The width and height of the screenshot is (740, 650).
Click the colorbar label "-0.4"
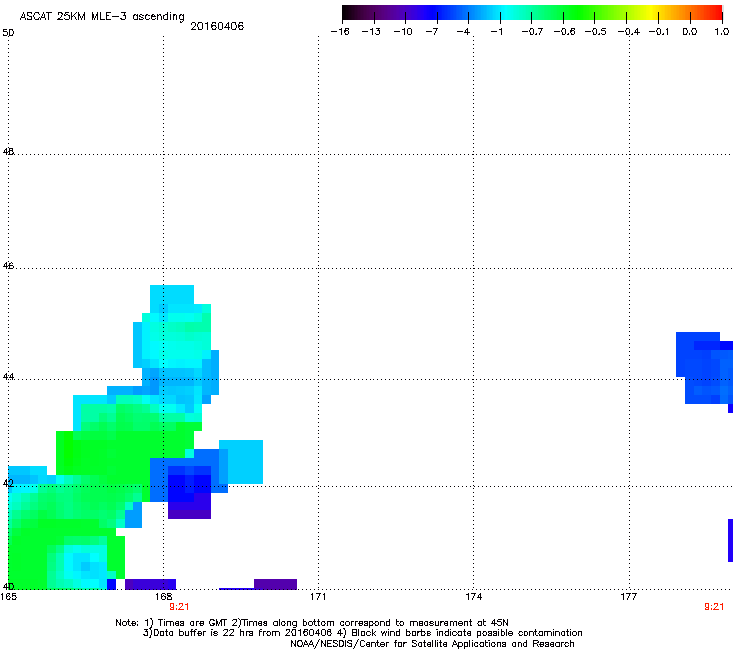click(x=629, y=32)
